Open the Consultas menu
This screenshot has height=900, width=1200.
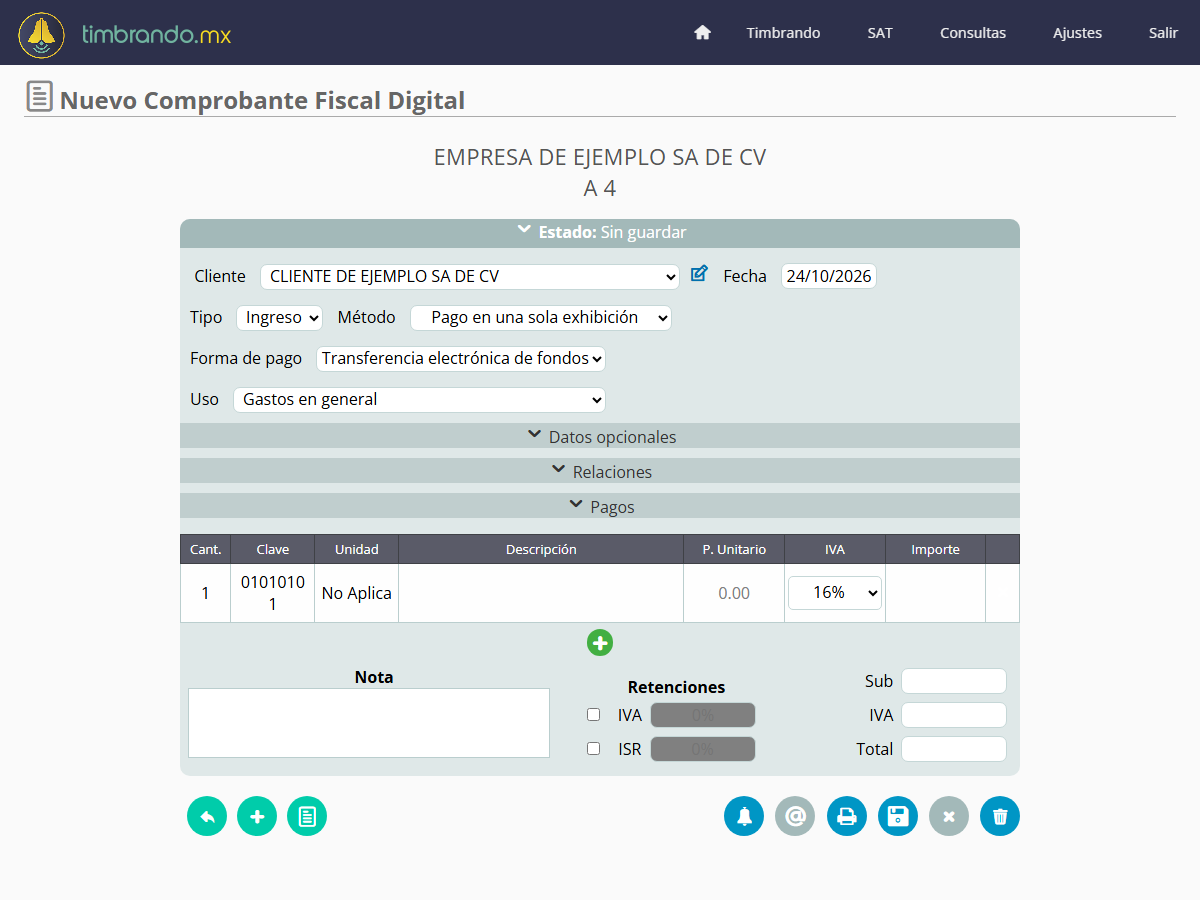[973, 33]
